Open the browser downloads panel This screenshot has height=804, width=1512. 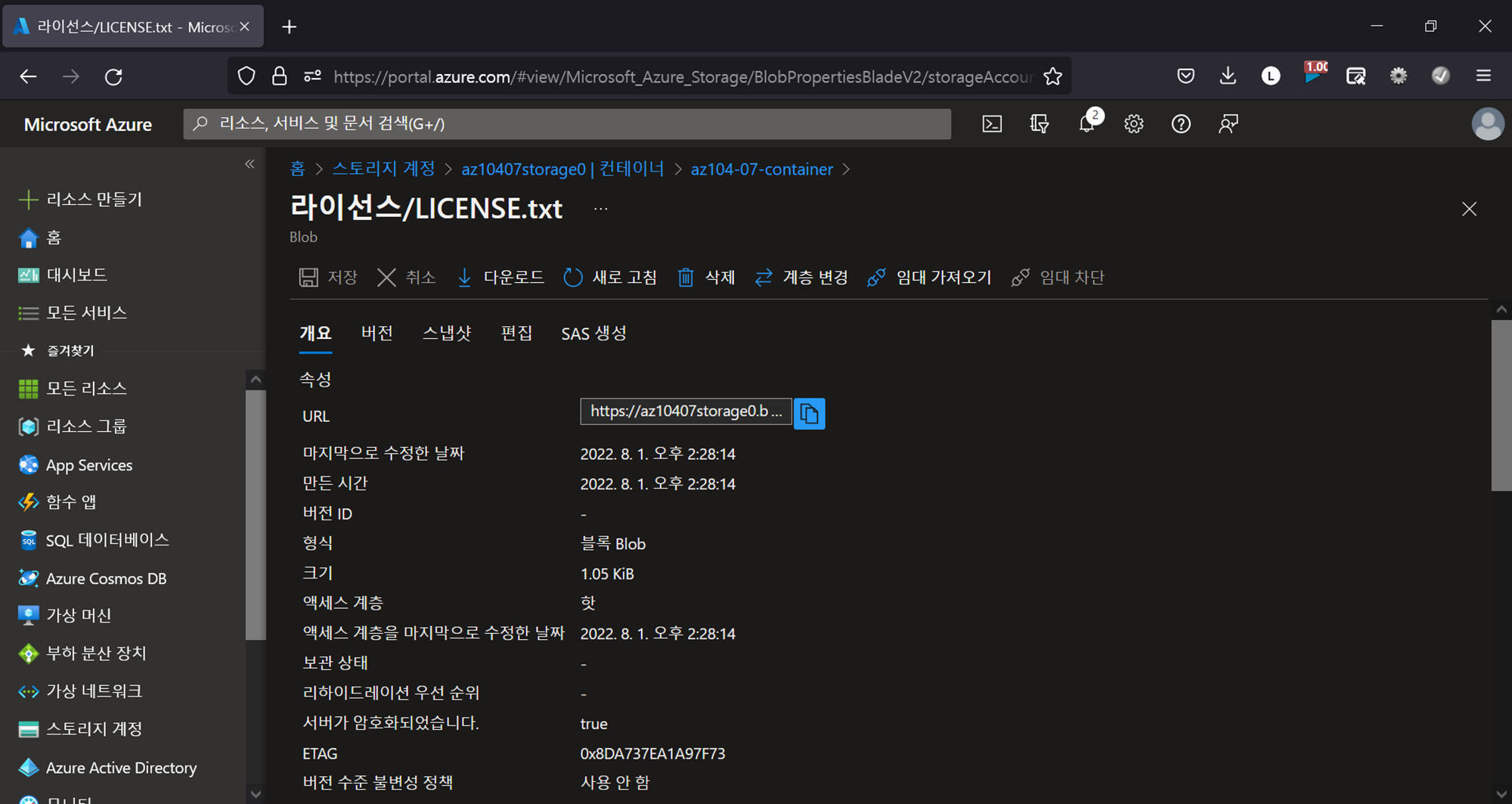[1228, 76]
